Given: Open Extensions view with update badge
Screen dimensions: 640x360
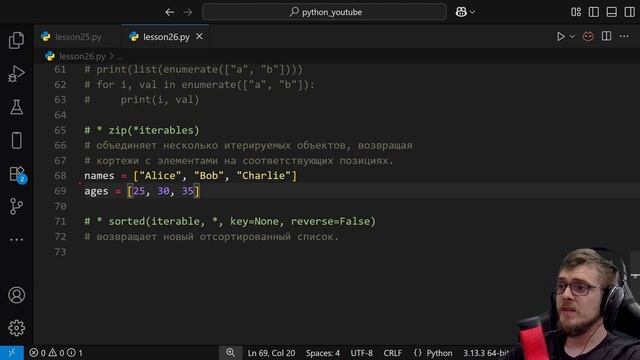Looking at the screenshot, I should (17, 174).
